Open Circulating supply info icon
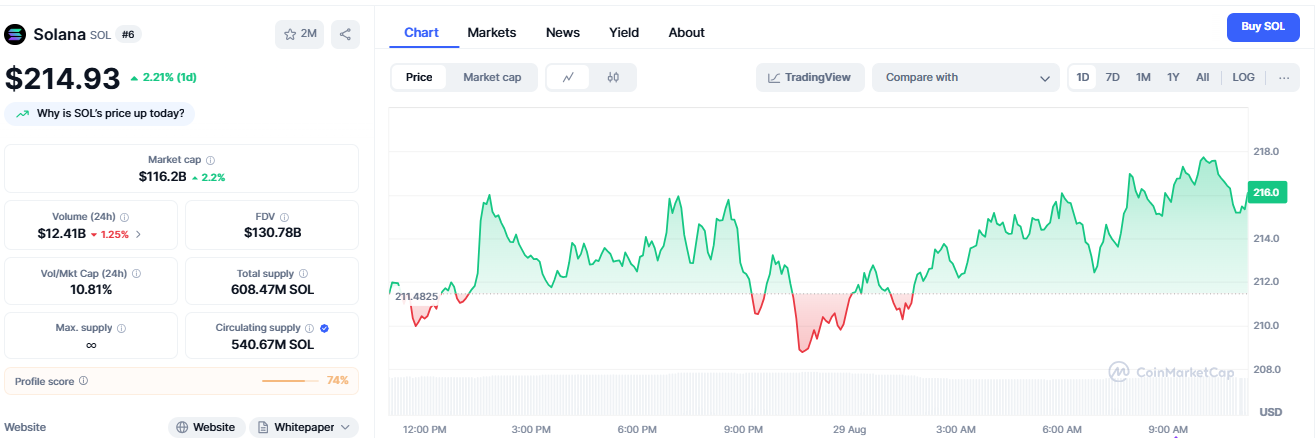The image size is (1315, 438). (x=309, y=328)
